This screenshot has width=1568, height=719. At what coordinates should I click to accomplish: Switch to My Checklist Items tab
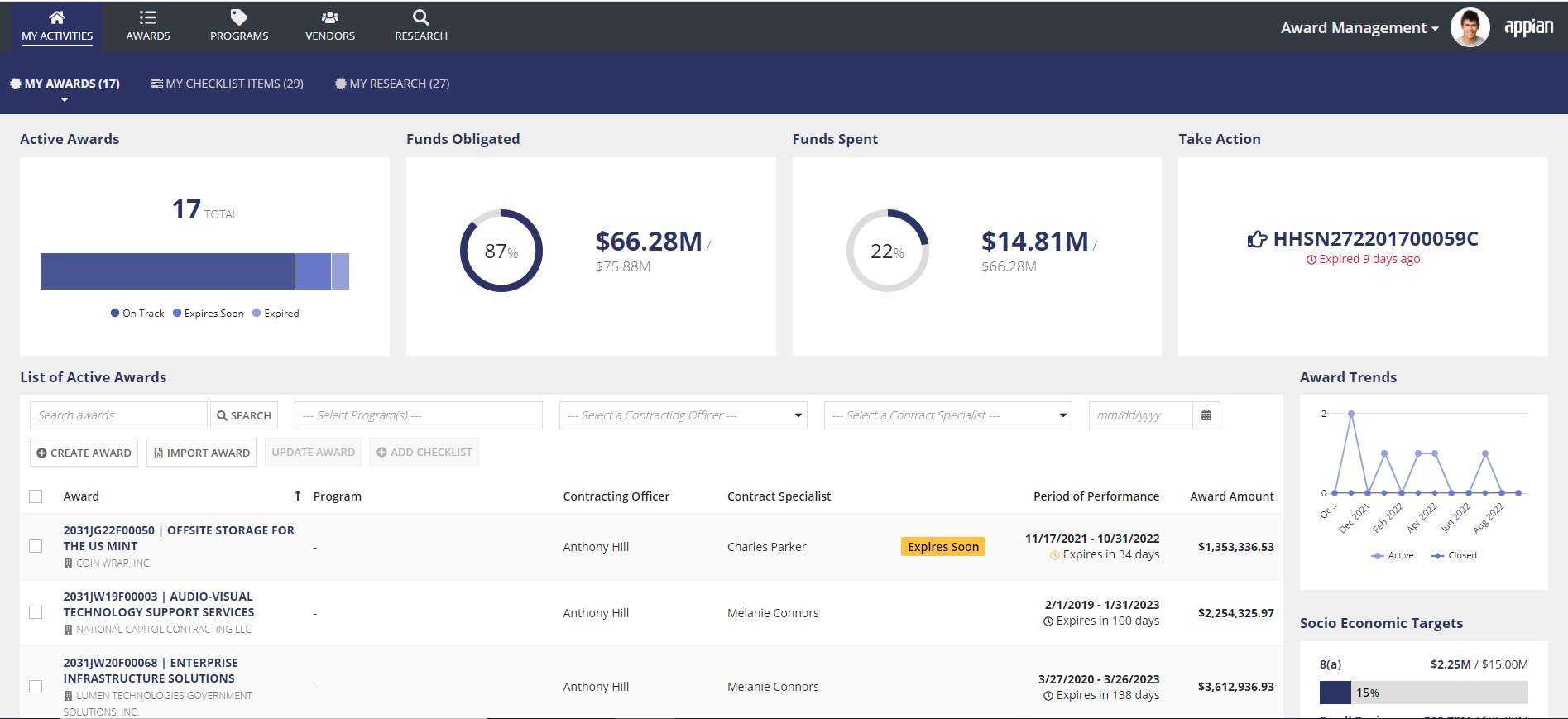coord(228,84)
